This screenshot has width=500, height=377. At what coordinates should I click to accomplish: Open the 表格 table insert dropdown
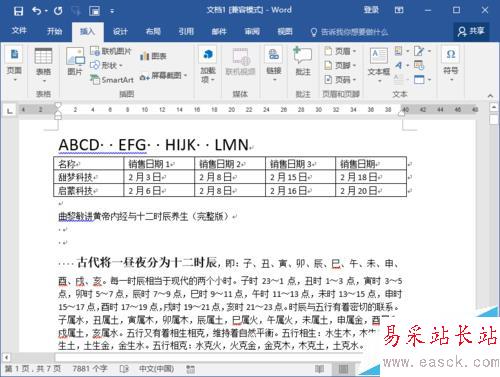tap(43, 66)
